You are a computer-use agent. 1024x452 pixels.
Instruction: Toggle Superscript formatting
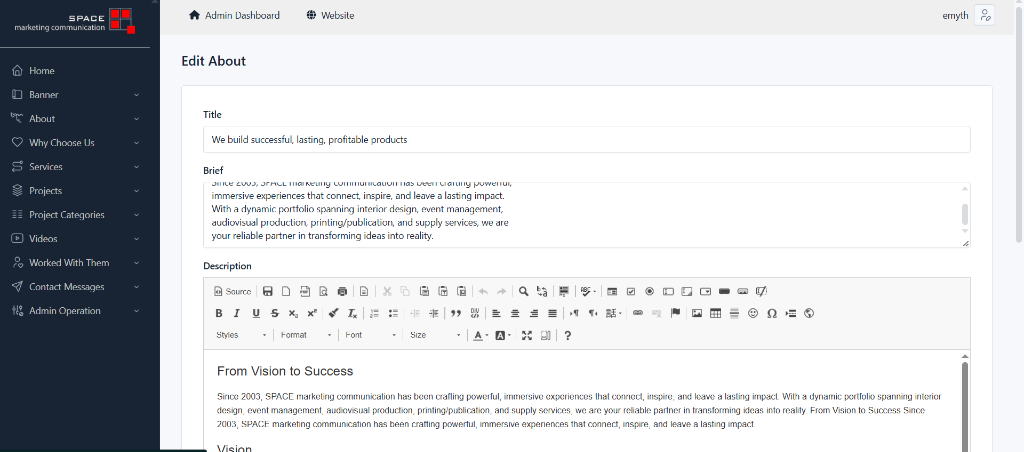pos(312,314)
